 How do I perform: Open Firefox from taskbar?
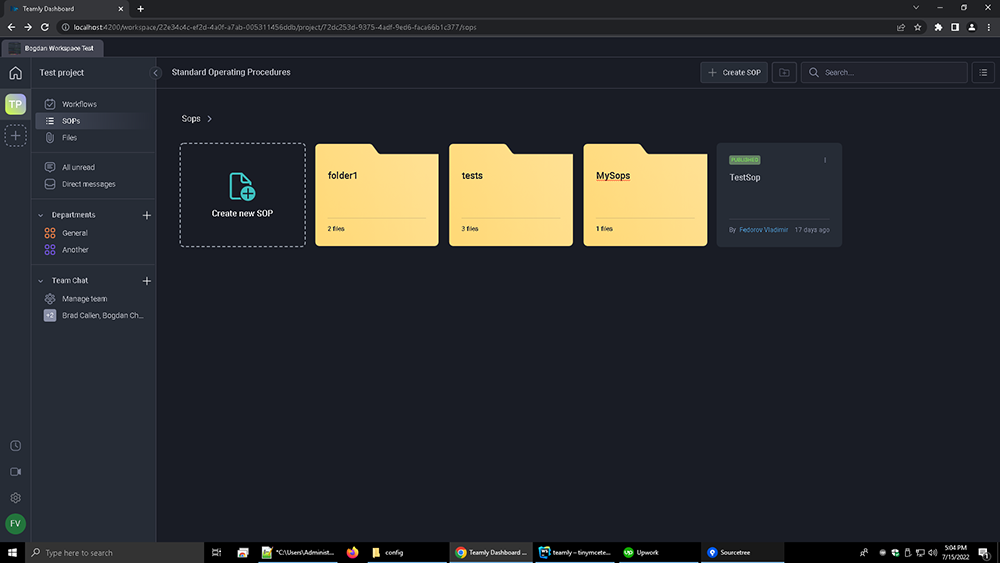pyautogui.click(x=352, y=553)
